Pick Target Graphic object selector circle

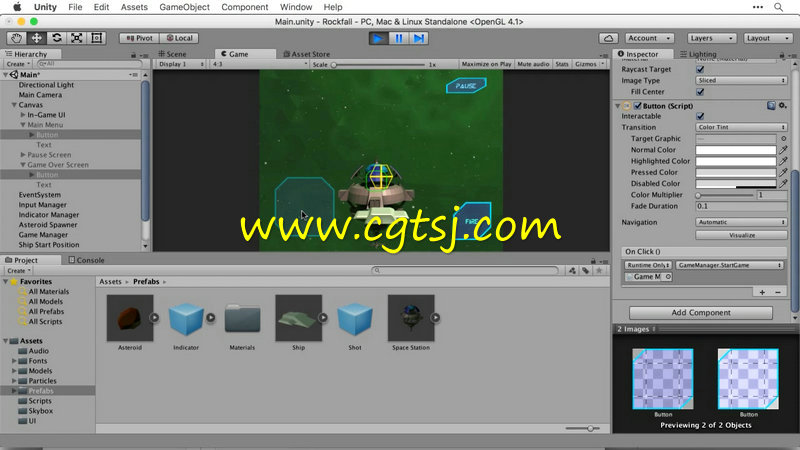pos(784,139)
